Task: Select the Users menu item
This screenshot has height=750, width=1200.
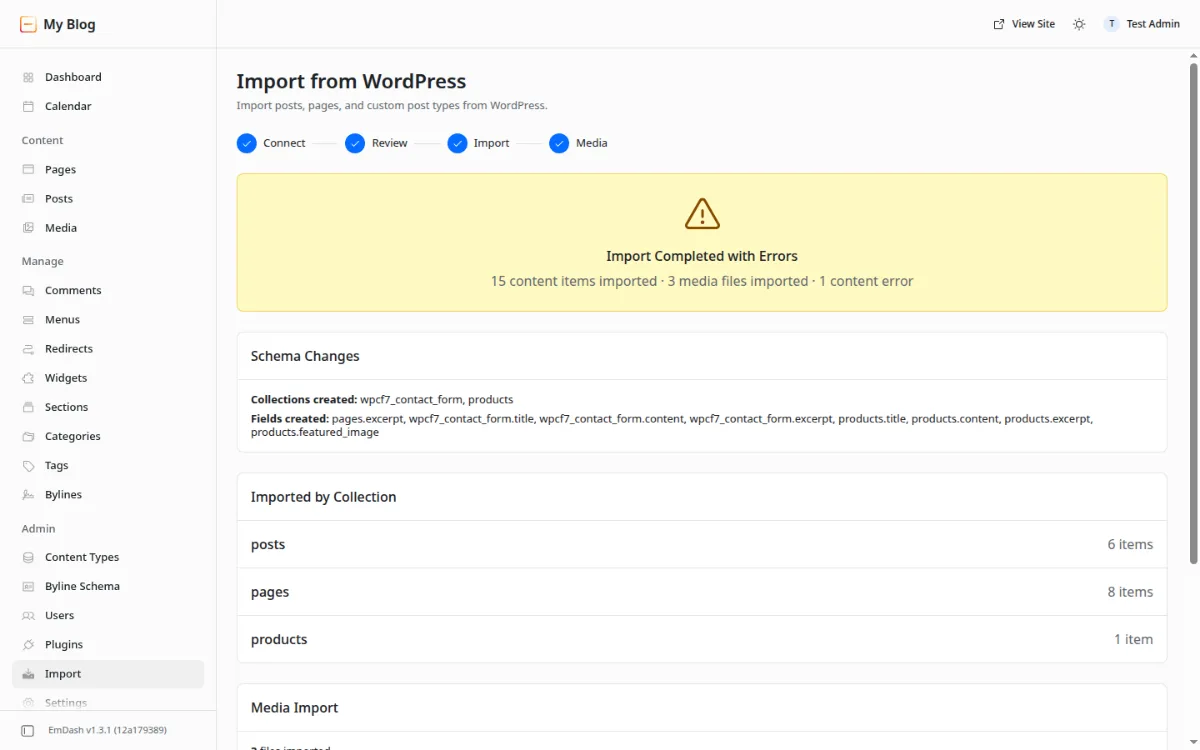Action: [x=108, y=616]
